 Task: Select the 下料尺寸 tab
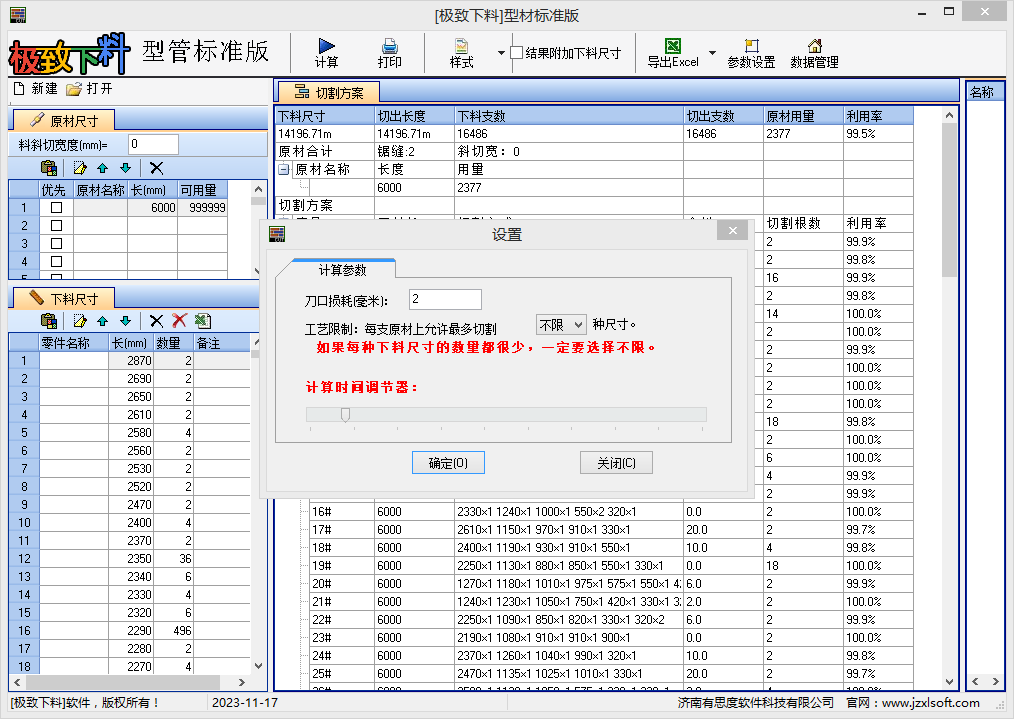pyautogui.click(x=64, y=299)
